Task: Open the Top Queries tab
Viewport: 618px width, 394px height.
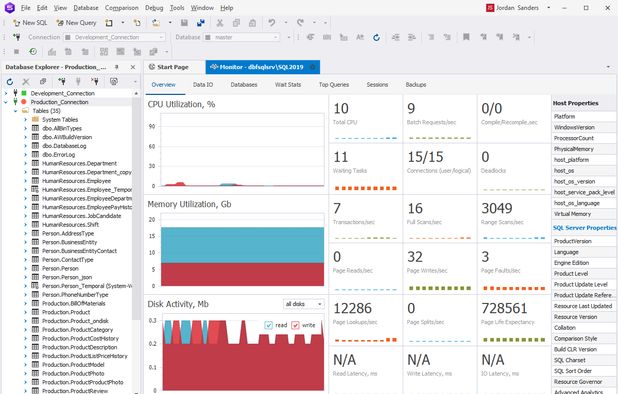Action: point(334,85)
